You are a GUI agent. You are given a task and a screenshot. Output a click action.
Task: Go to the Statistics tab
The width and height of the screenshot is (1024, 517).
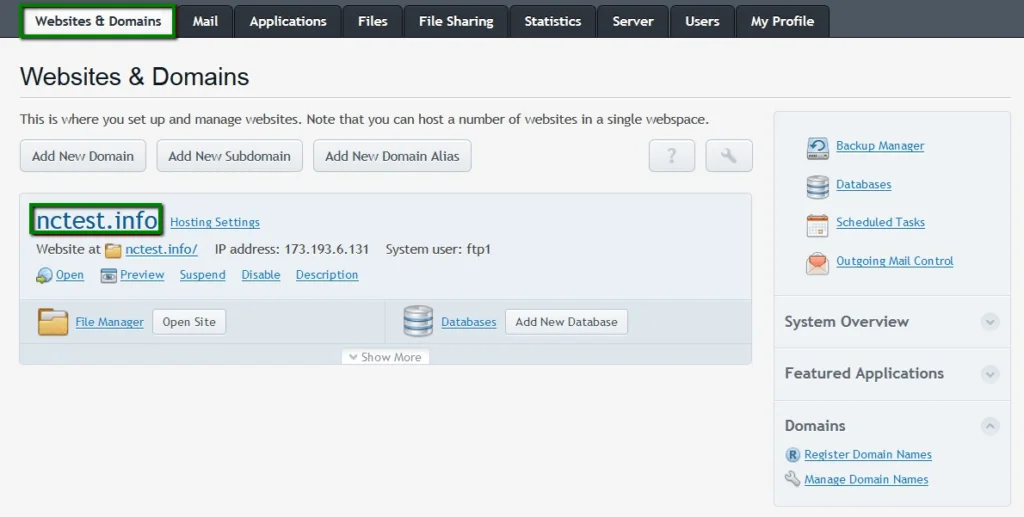tap(552, 21)
